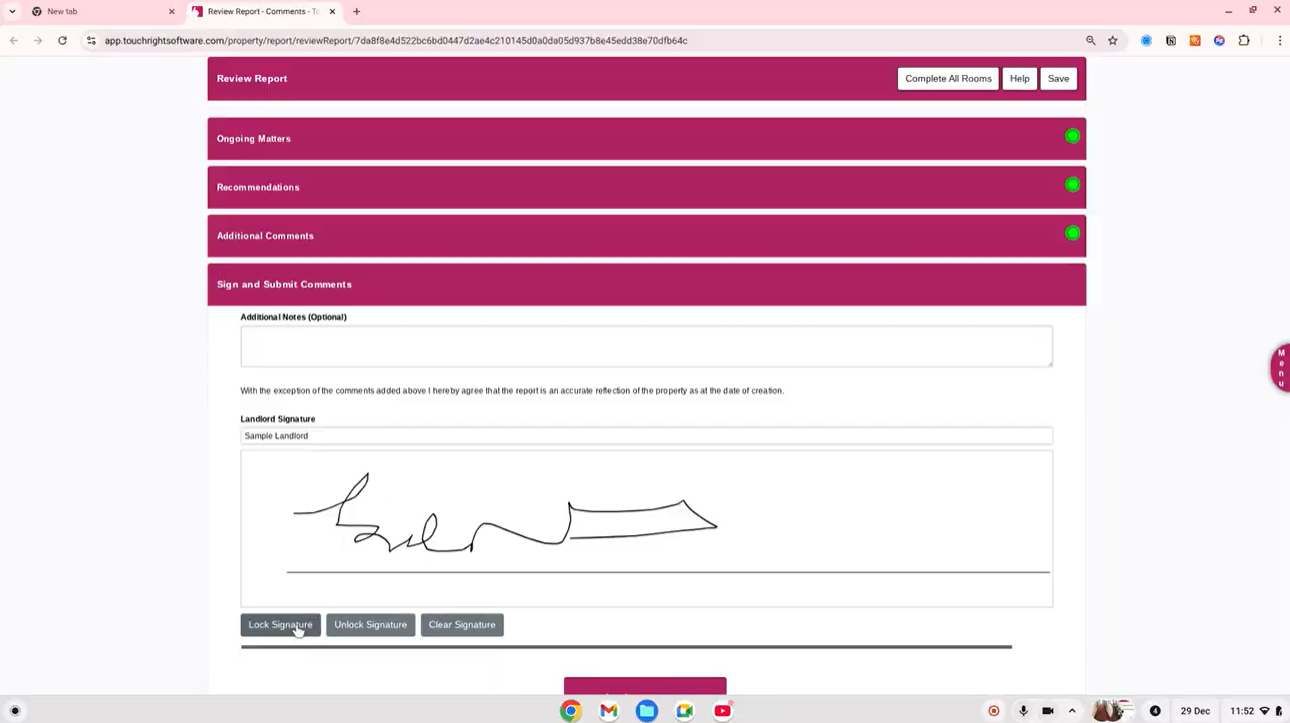Open Google Meet from the shelf
This screenshot has height=723, width=1290.
(x=685, y=711)
